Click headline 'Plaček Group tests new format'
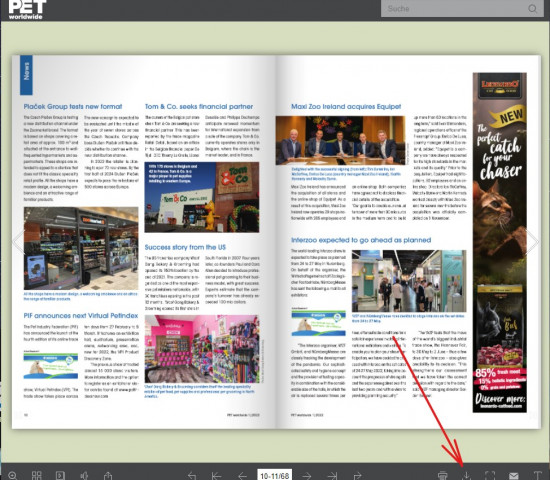The width and height of the screenshot is (550, 480). point(73,106)
